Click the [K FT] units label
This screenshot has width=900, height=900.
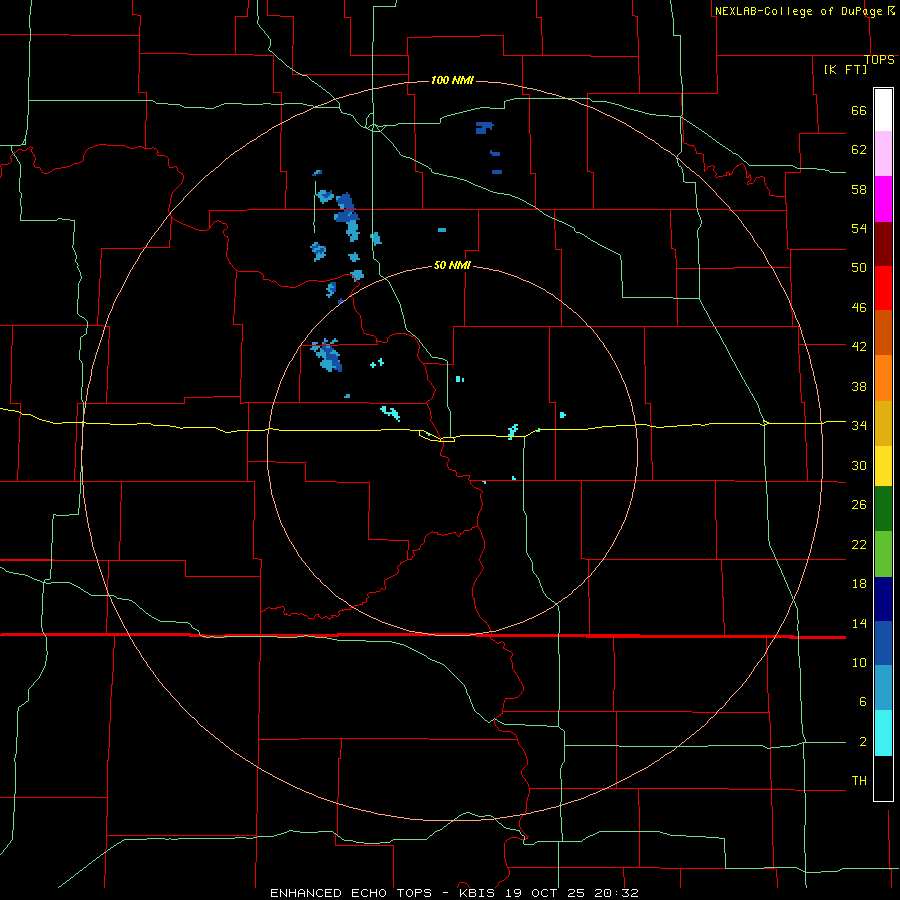click(x=845, y=69)
